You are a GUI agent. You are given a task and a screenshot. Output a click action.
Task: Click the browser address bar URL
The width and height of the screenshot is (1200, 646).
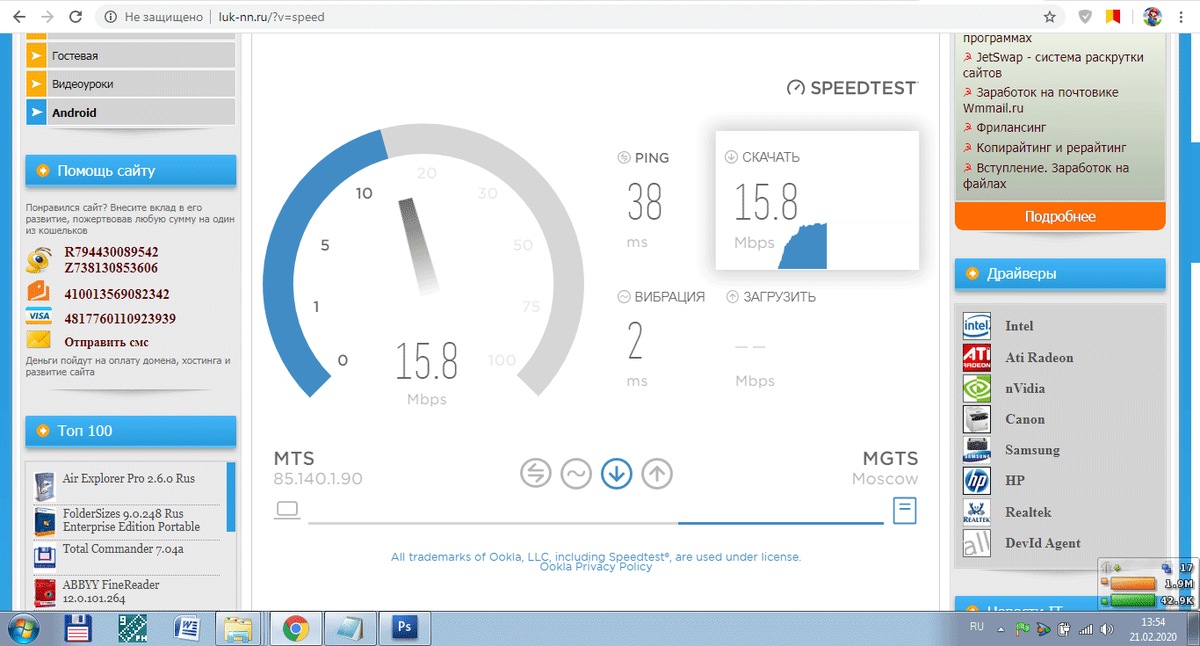(271, 17)
